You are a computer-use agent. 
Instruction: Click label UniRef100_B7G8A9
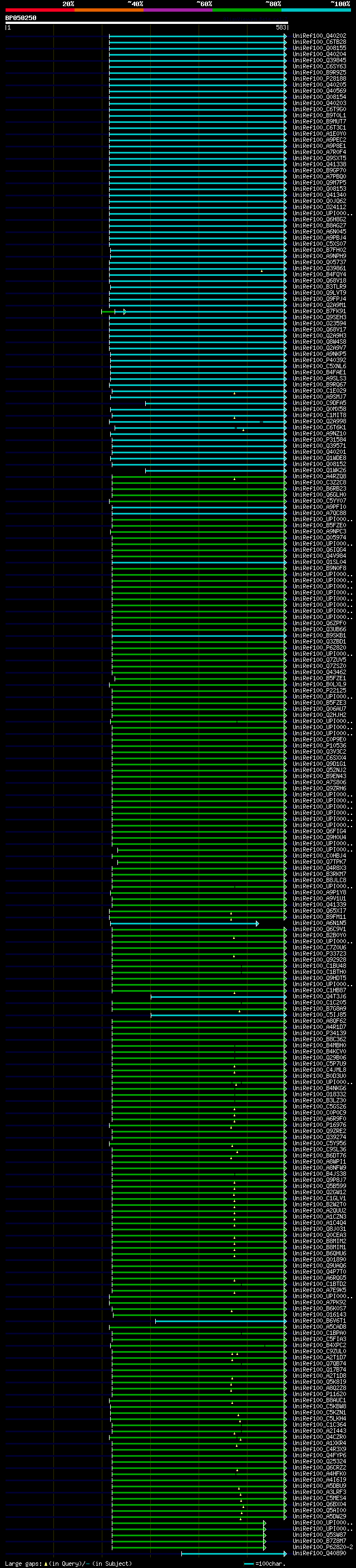pyautogui.click(x=319, y=1009)
